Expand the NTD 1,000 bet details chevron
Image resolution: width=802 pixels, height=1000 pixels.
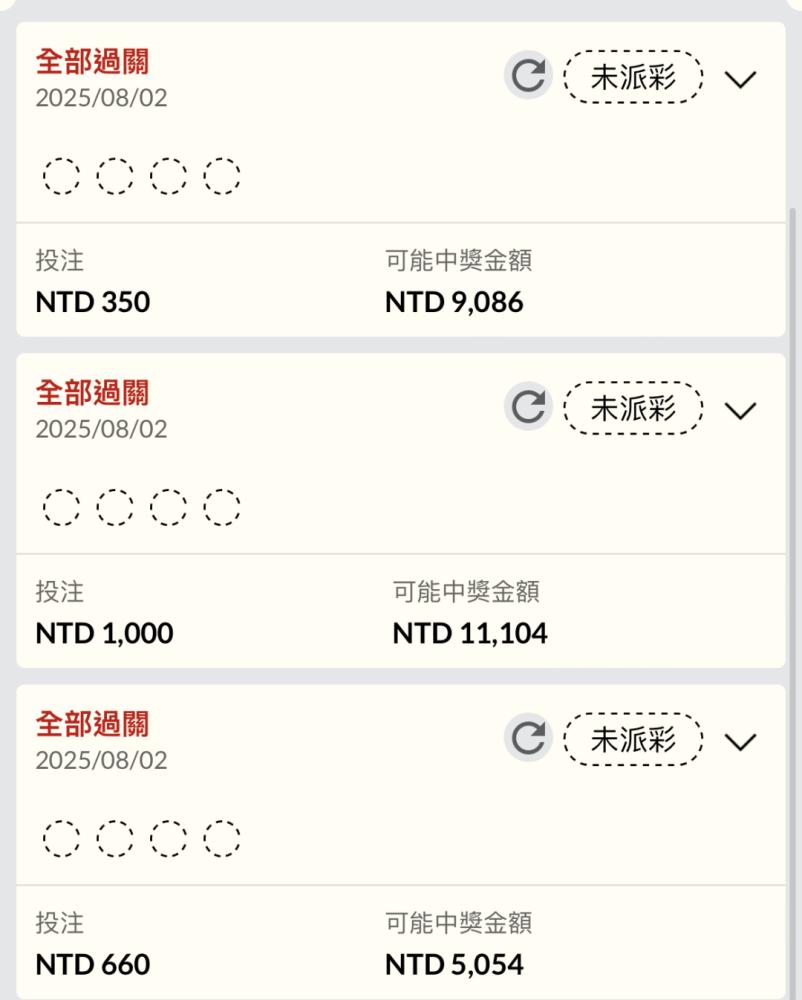click(740, 410)
